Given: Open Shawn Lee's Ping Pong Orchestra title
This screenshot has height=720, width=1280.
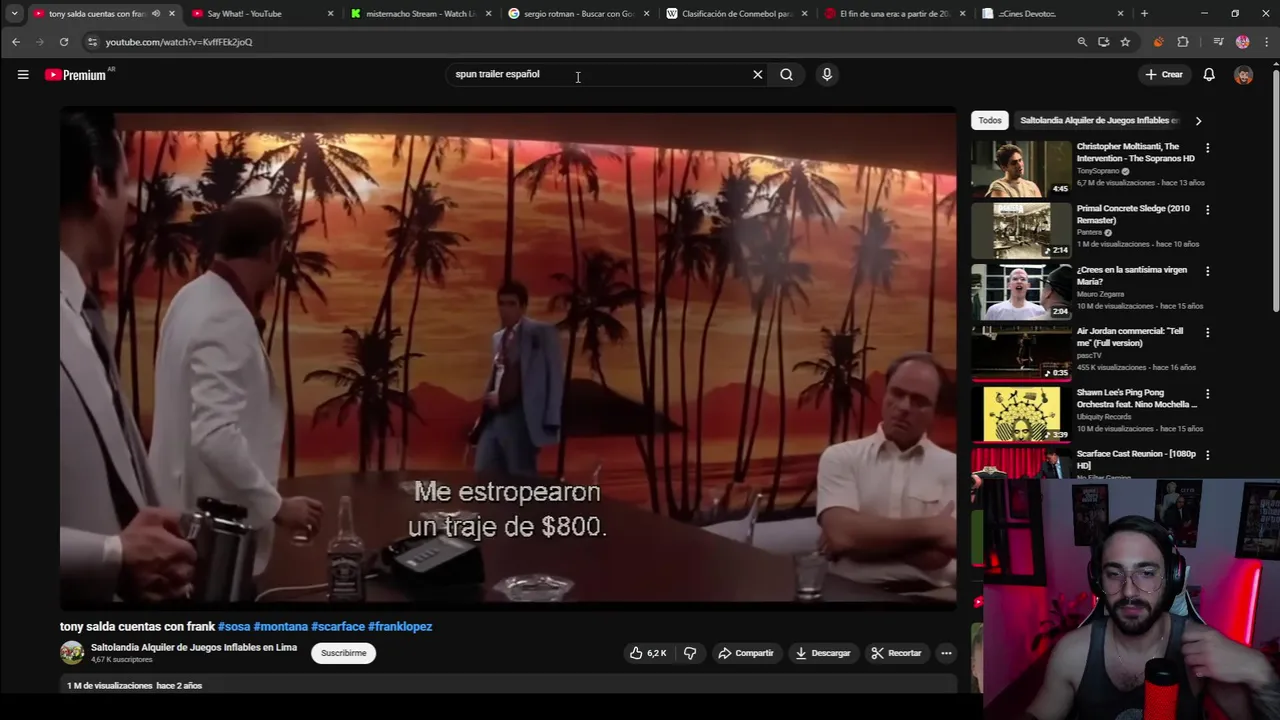Looking at the screenshot, I should 1137,398.
